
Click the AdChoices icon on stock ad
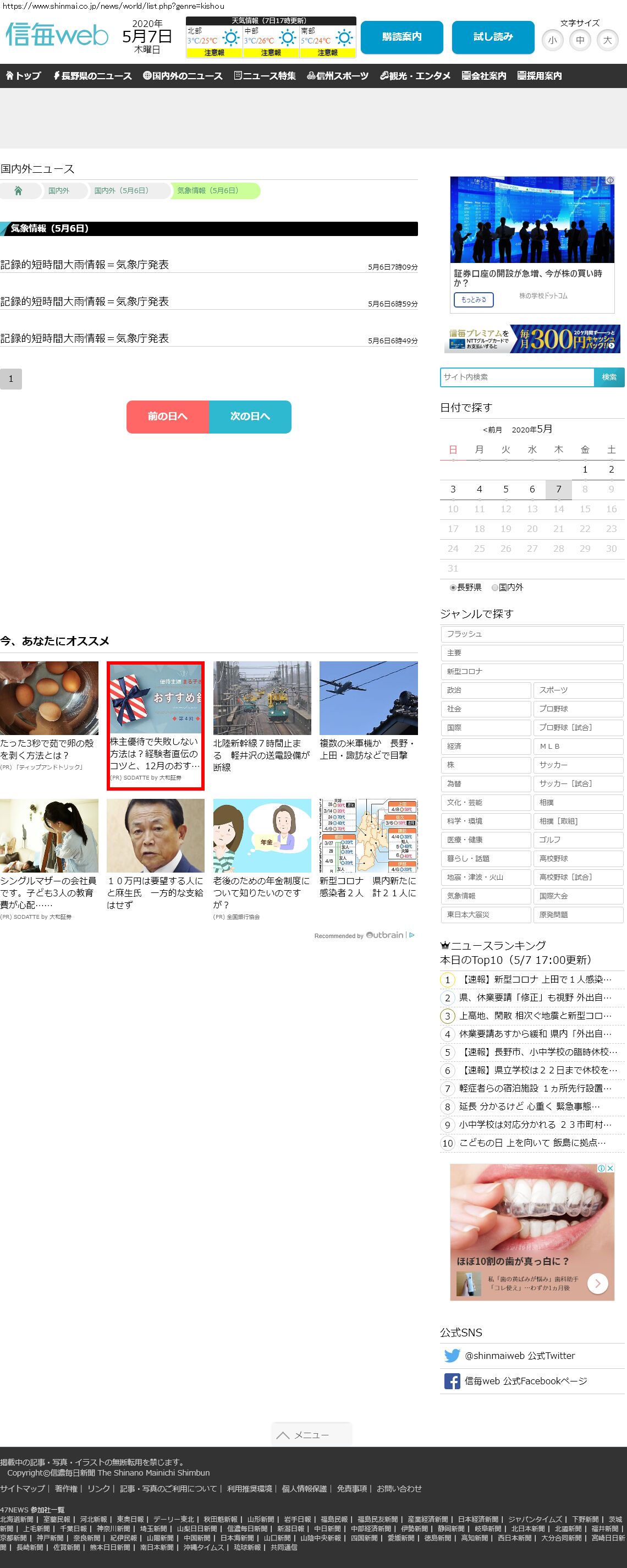point(609,181)
